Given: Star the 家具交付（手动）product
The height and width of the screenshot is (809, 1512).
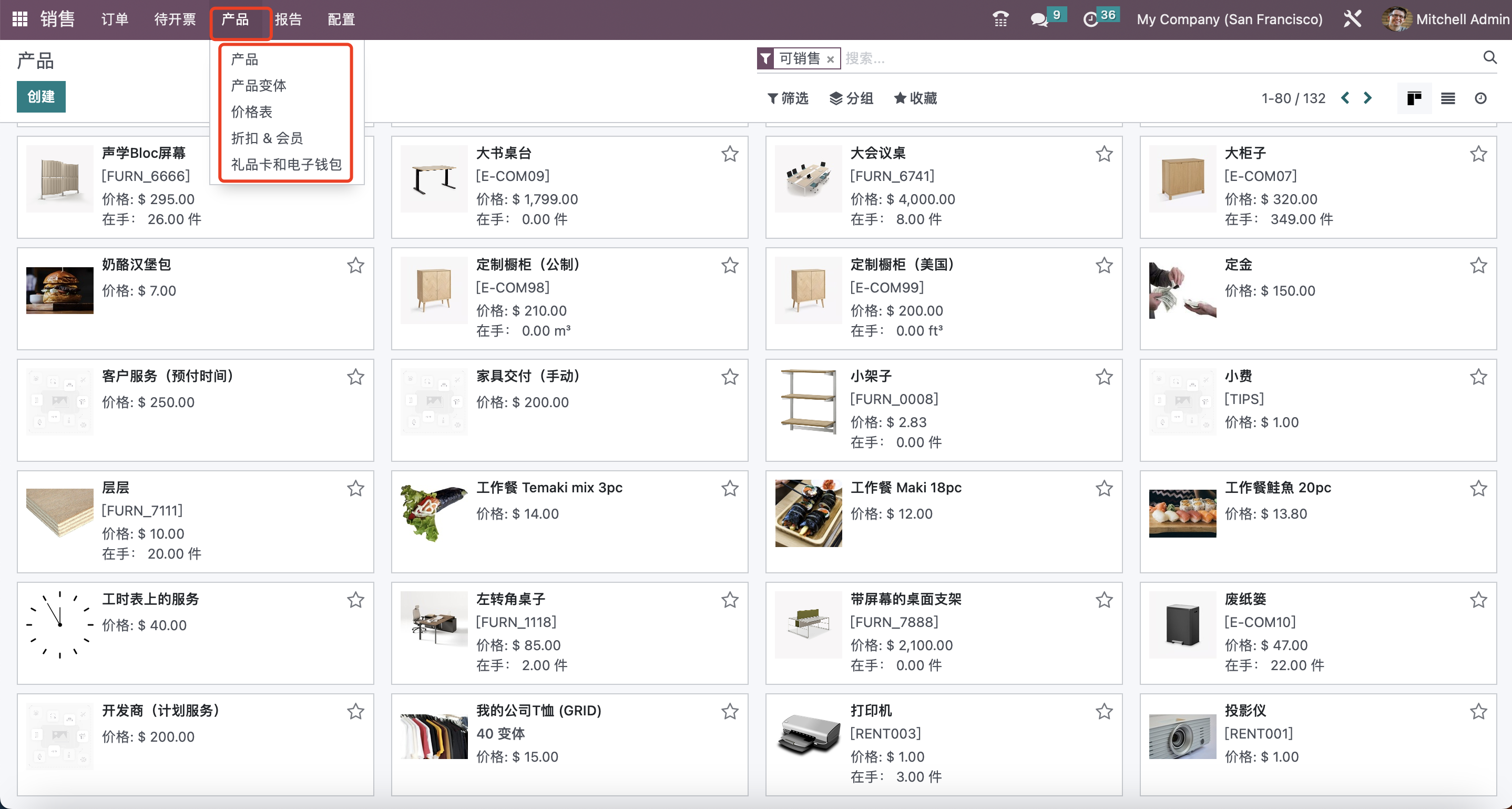Looking at the screenshot, I should tap(730, 377).
